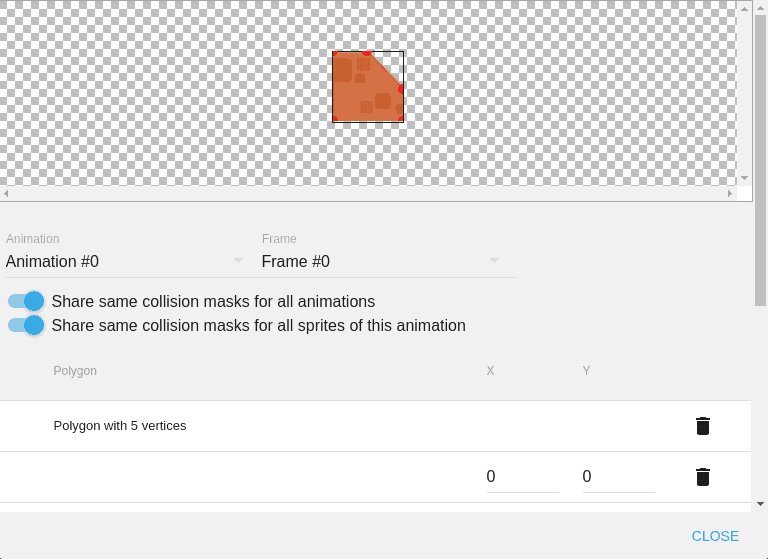The height and width of the screenshot is (559, 768).
Task: Click the preview's scroll up arrow
Action: 744,9
